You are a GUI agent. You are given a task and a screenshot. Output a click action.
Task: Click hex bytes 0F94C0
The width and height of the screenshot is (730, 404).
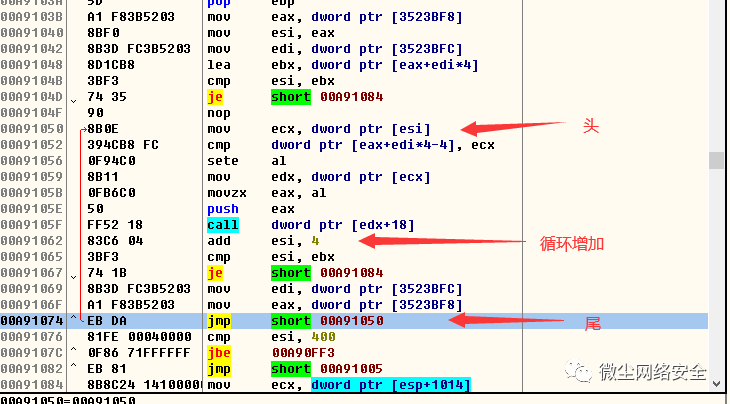pos(111,161)
